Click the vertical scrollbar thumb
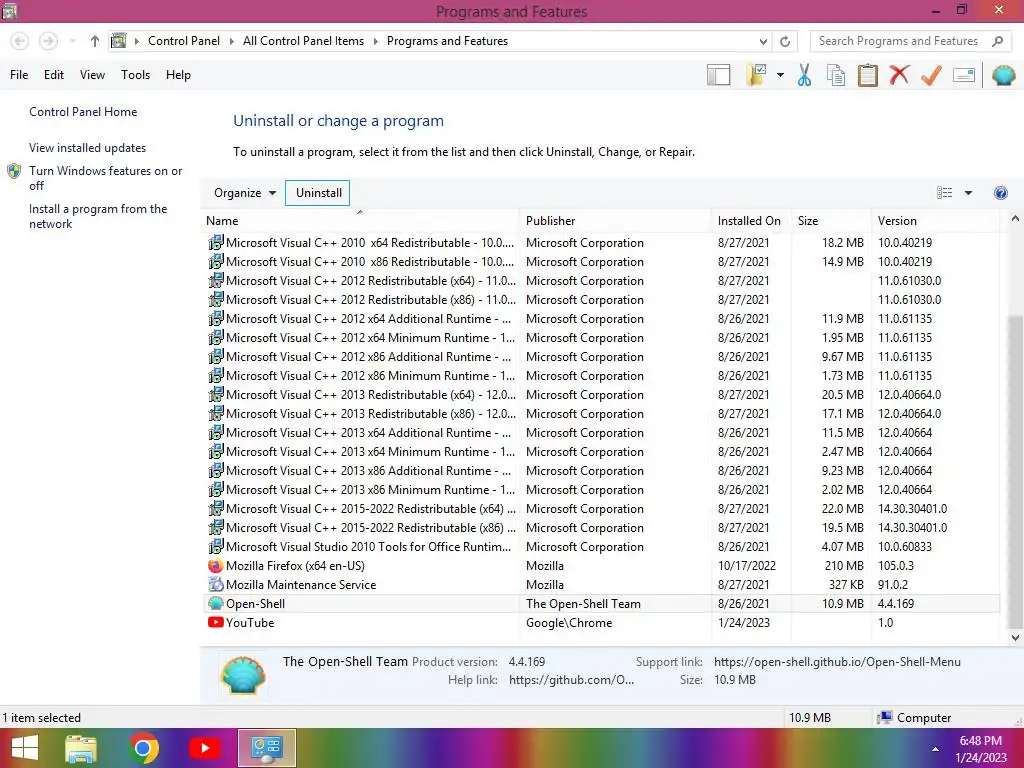1024x768 pixels. pos(1015,471)
